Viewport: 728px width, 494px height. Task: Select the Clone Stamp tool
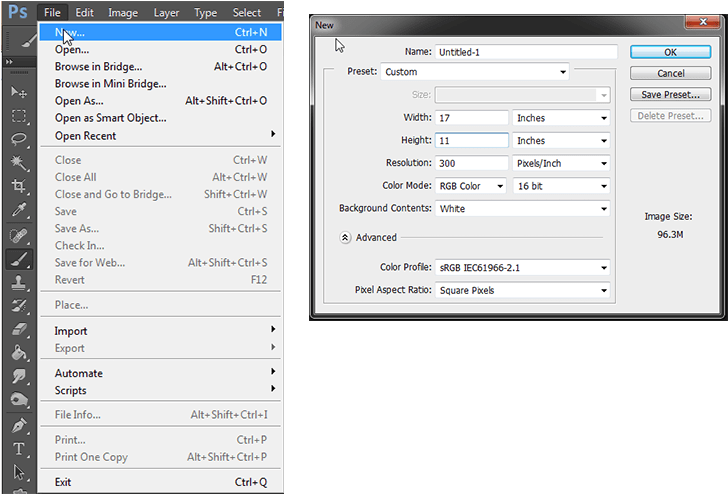pyautogui.click(x=19, y=282)
